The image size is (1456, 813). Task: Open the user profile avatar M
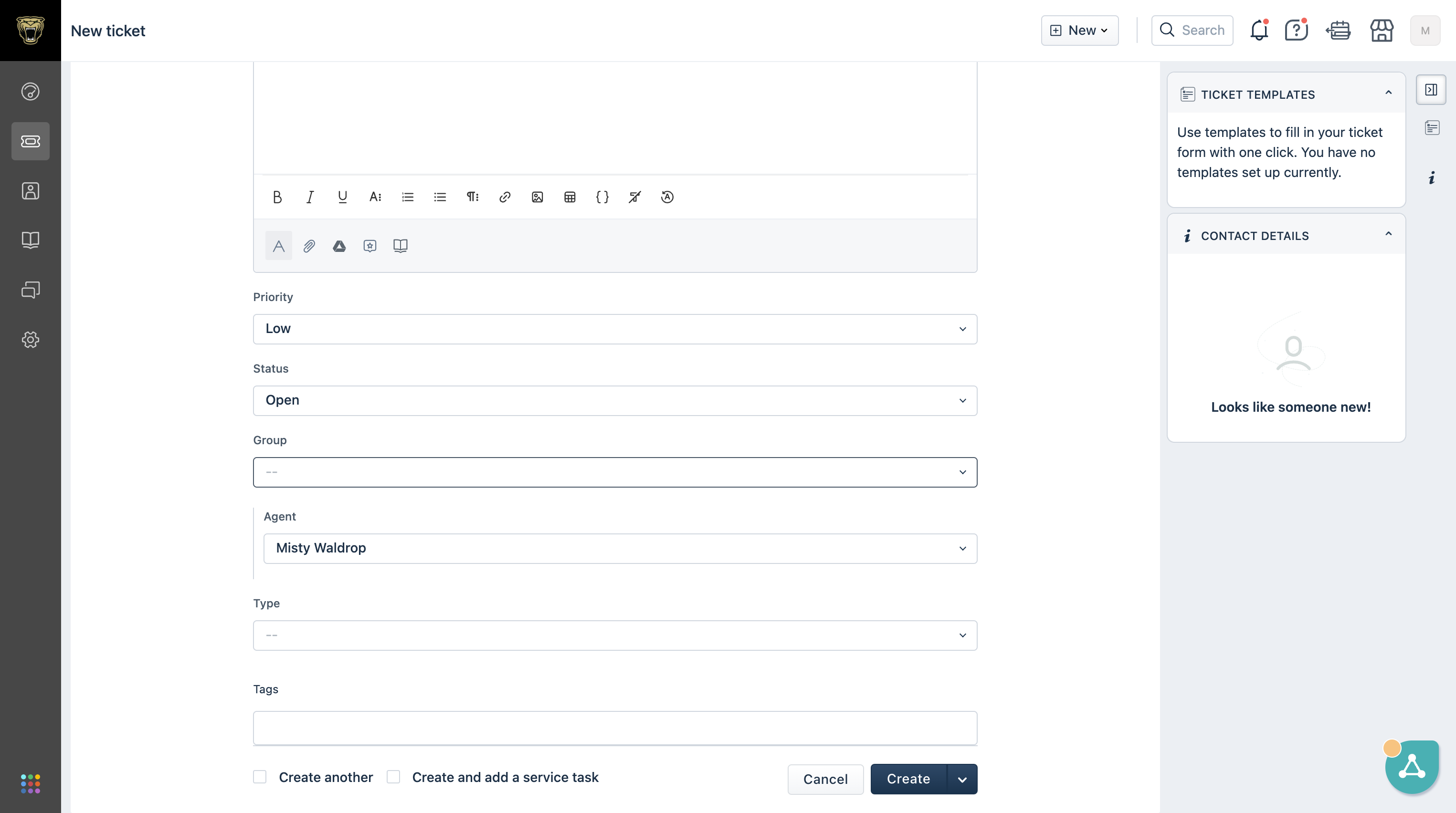point(1425,31)
